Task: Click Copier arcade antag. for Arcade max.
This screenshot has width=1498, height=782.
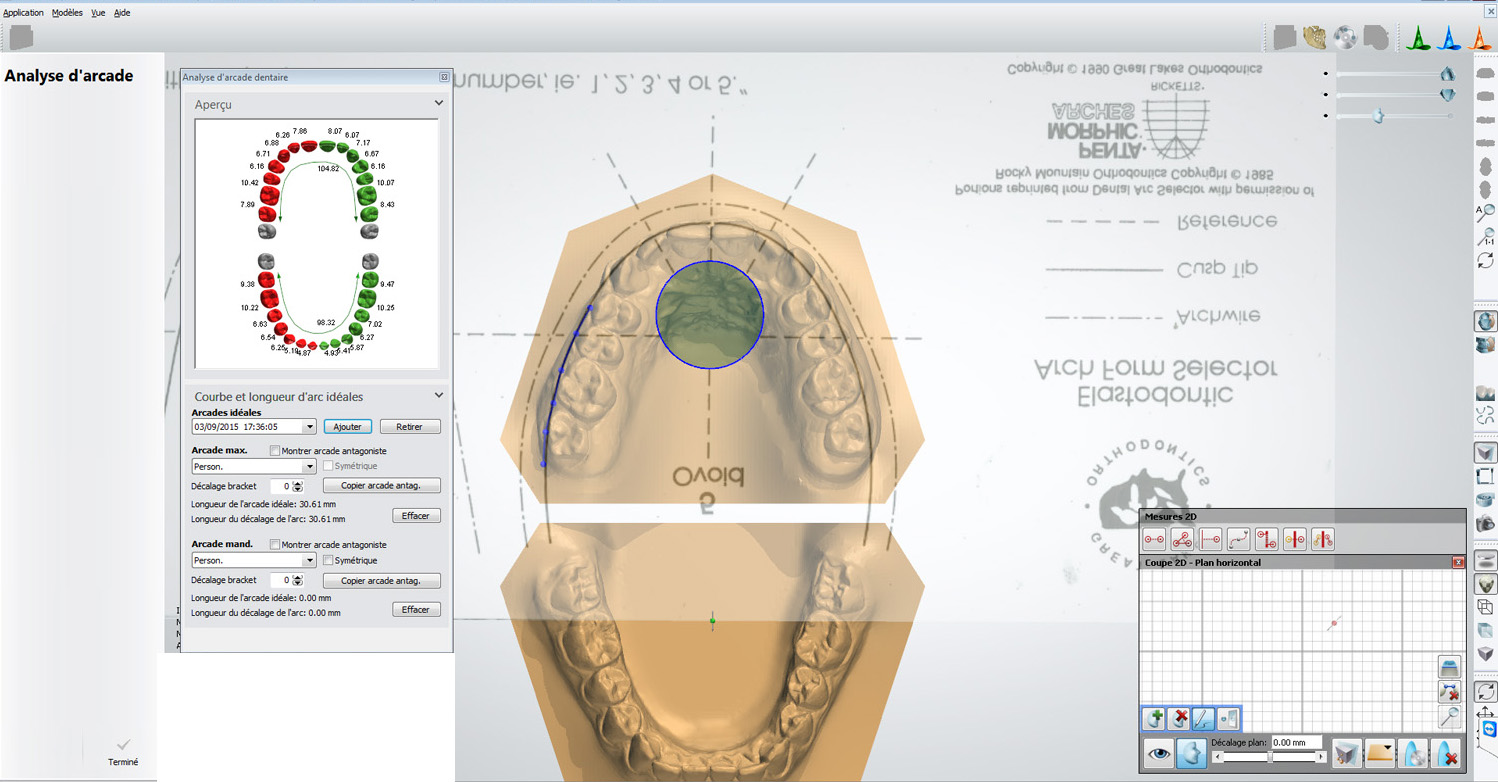Action: [x=381, y=486]
